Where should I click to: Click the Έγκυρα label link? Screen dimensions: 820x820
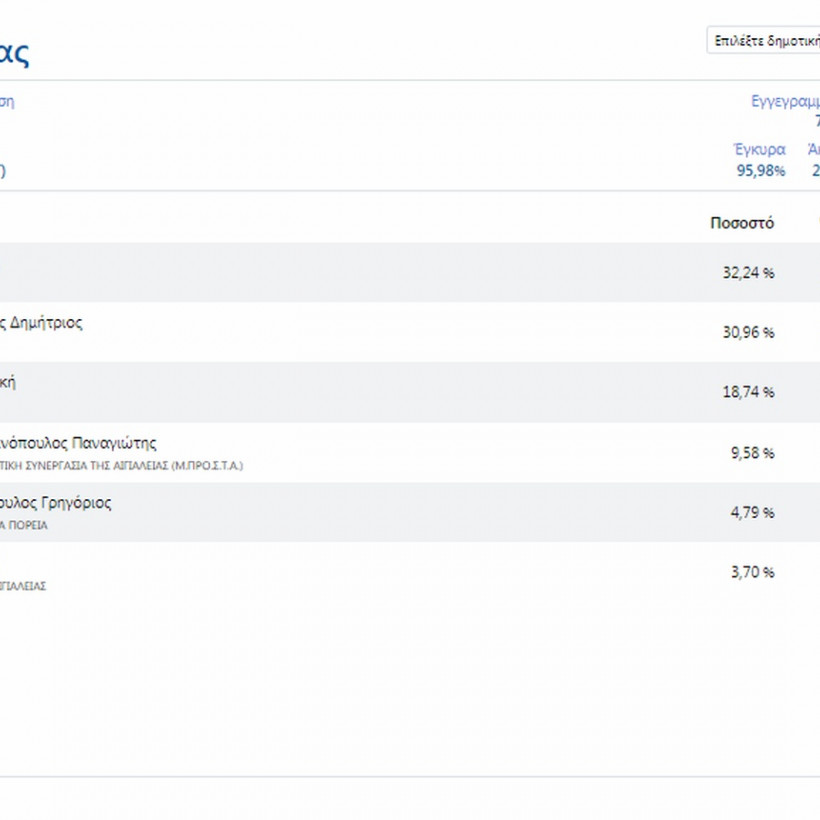759,149
